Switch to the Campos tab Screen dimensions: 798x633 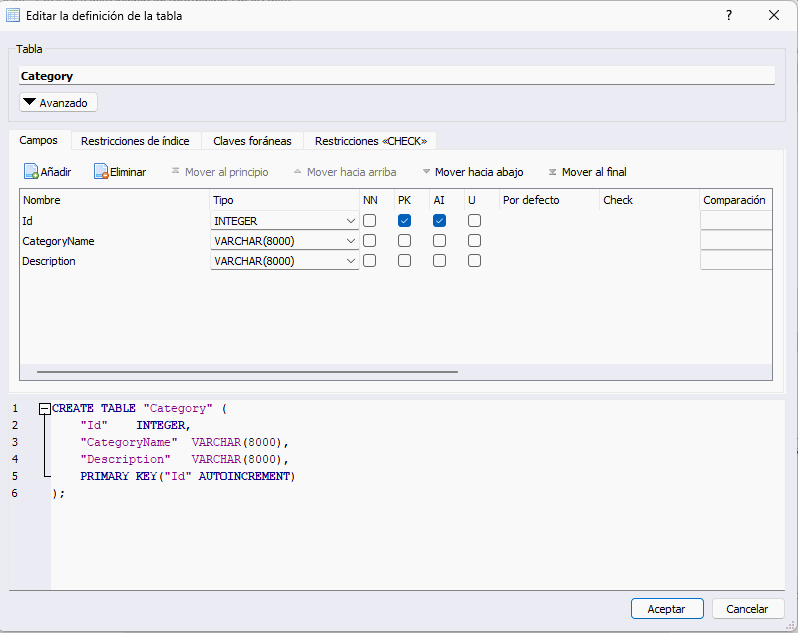click(39, 140)
